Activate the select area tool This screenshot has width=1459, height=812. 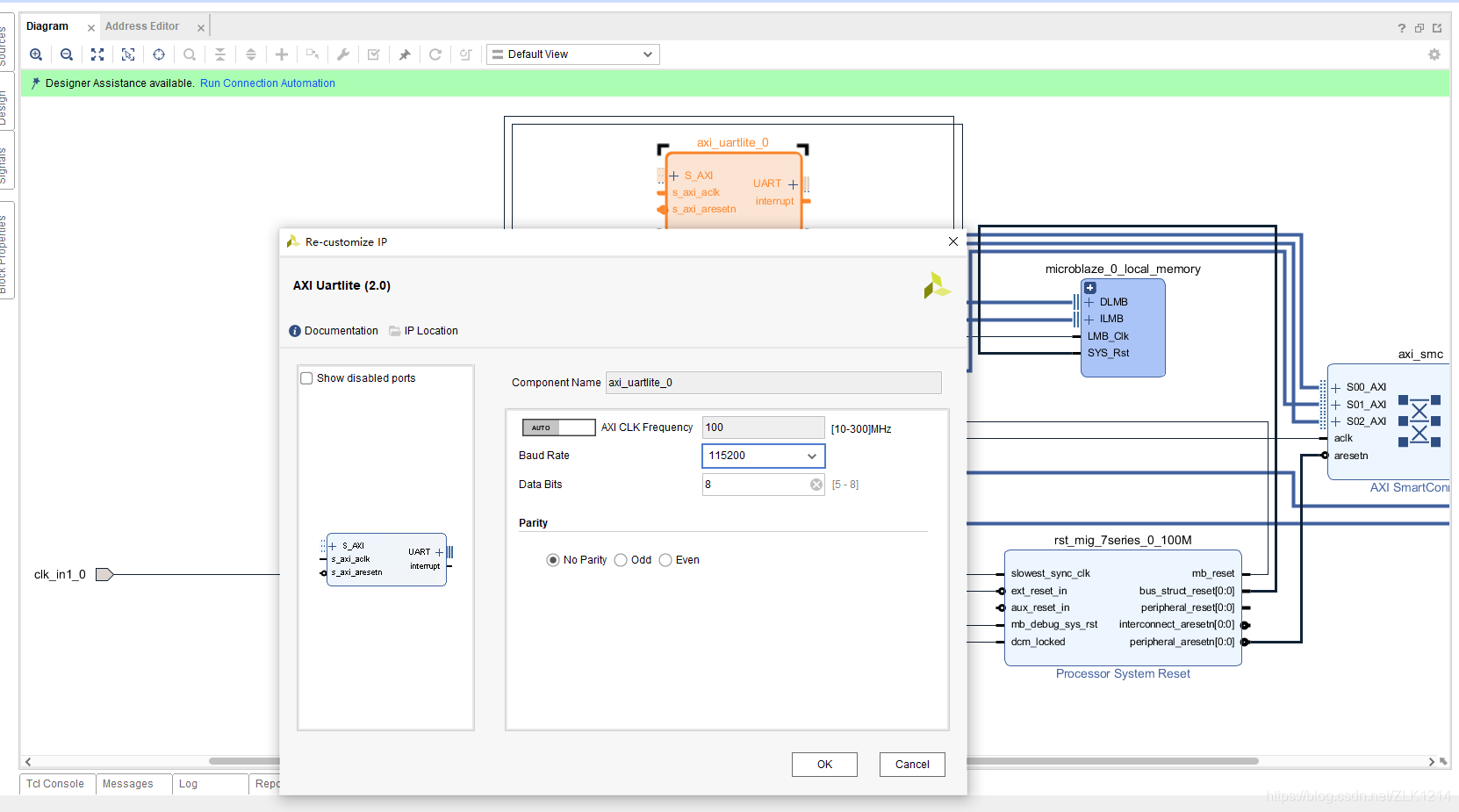pos(128,54)
